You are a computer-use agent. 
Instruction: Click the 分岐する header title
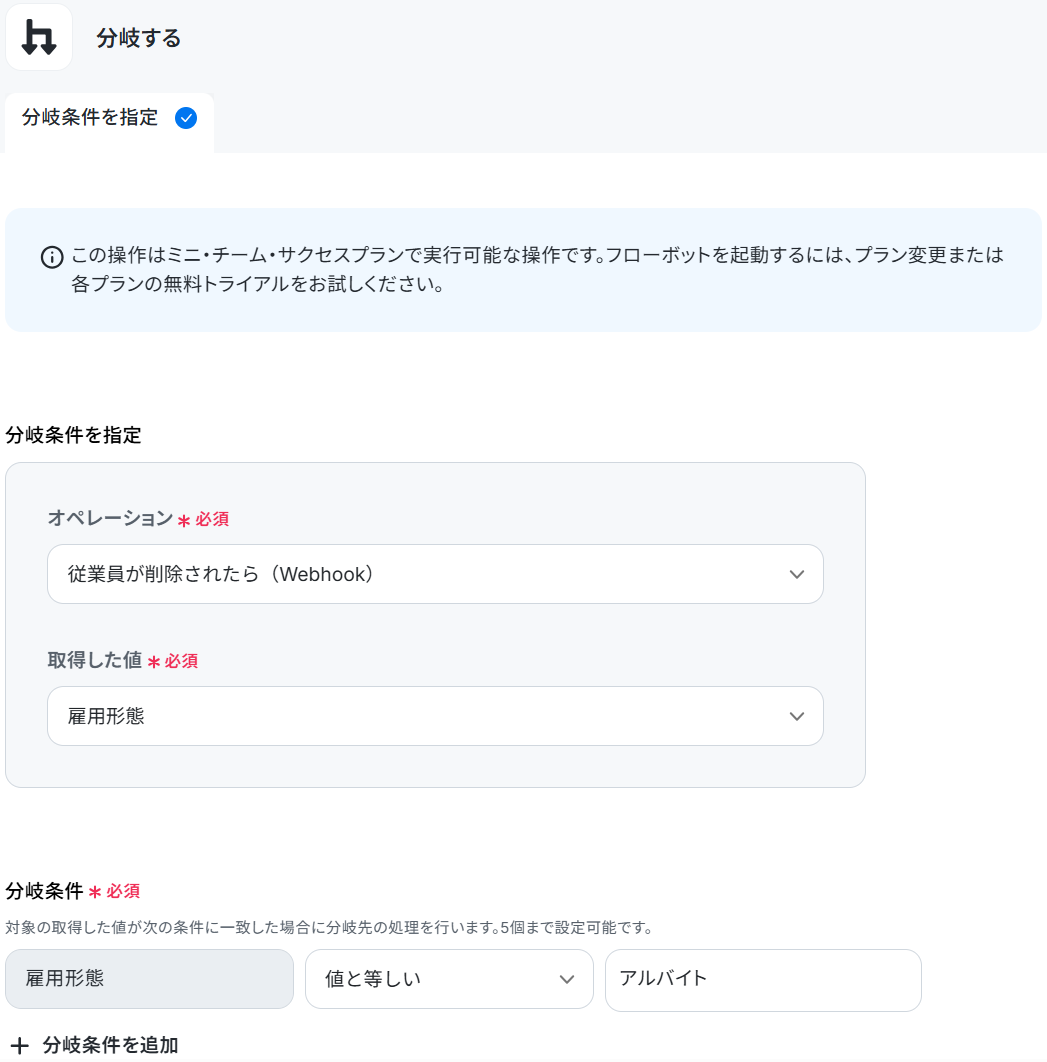click(138, 38)
